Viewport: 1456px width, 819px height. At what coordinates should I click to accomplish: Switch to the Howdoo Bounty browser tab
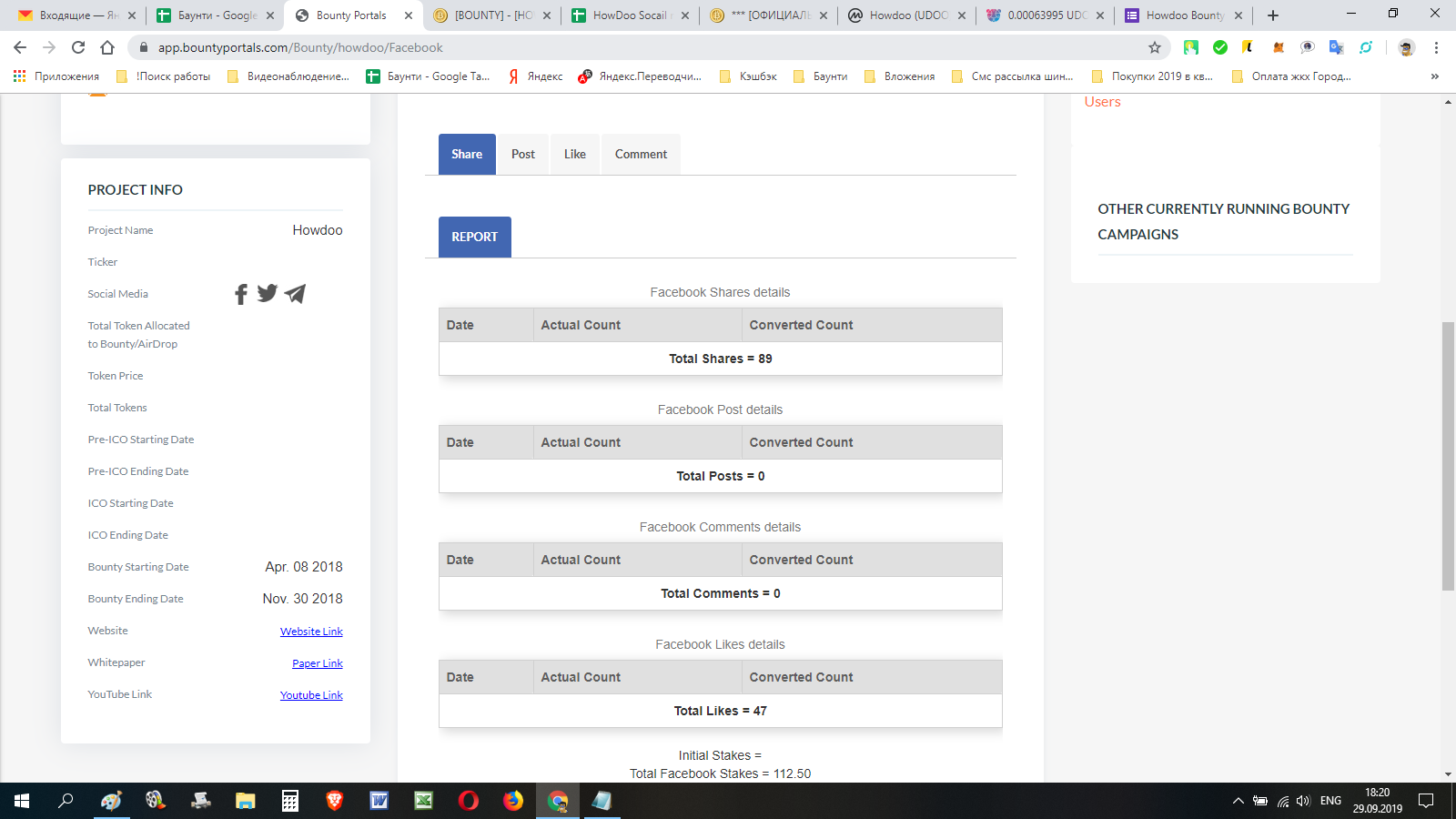pyautogui.click(x=1183, y=15)
